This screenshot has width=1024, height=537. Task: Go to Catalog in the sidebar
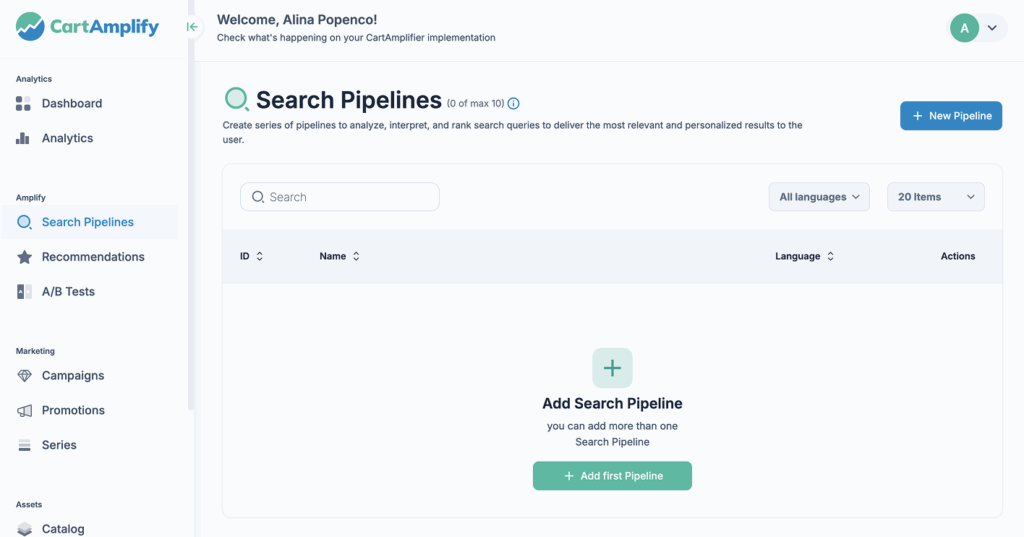pos(62,529)
